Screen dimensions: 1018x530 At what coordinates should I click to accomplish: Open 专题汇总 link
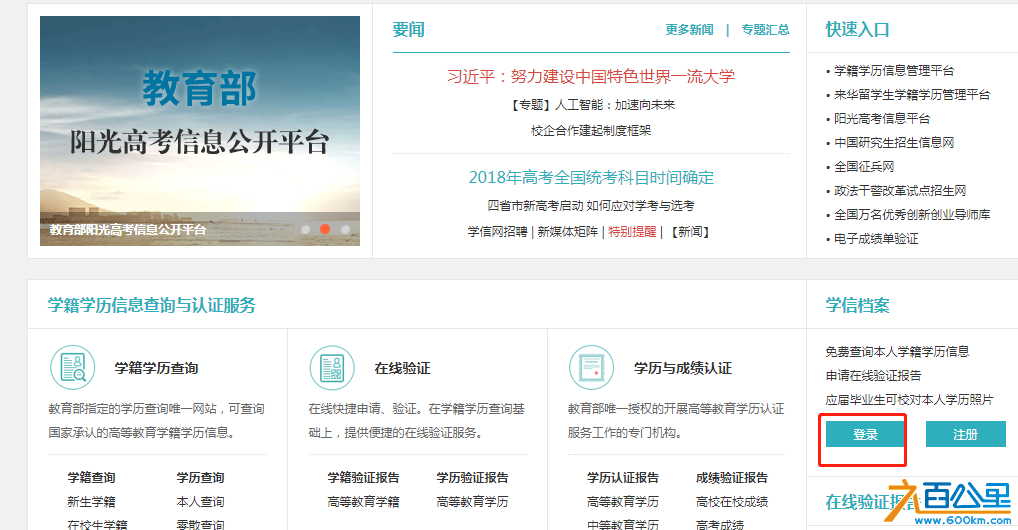coord(765,29)
